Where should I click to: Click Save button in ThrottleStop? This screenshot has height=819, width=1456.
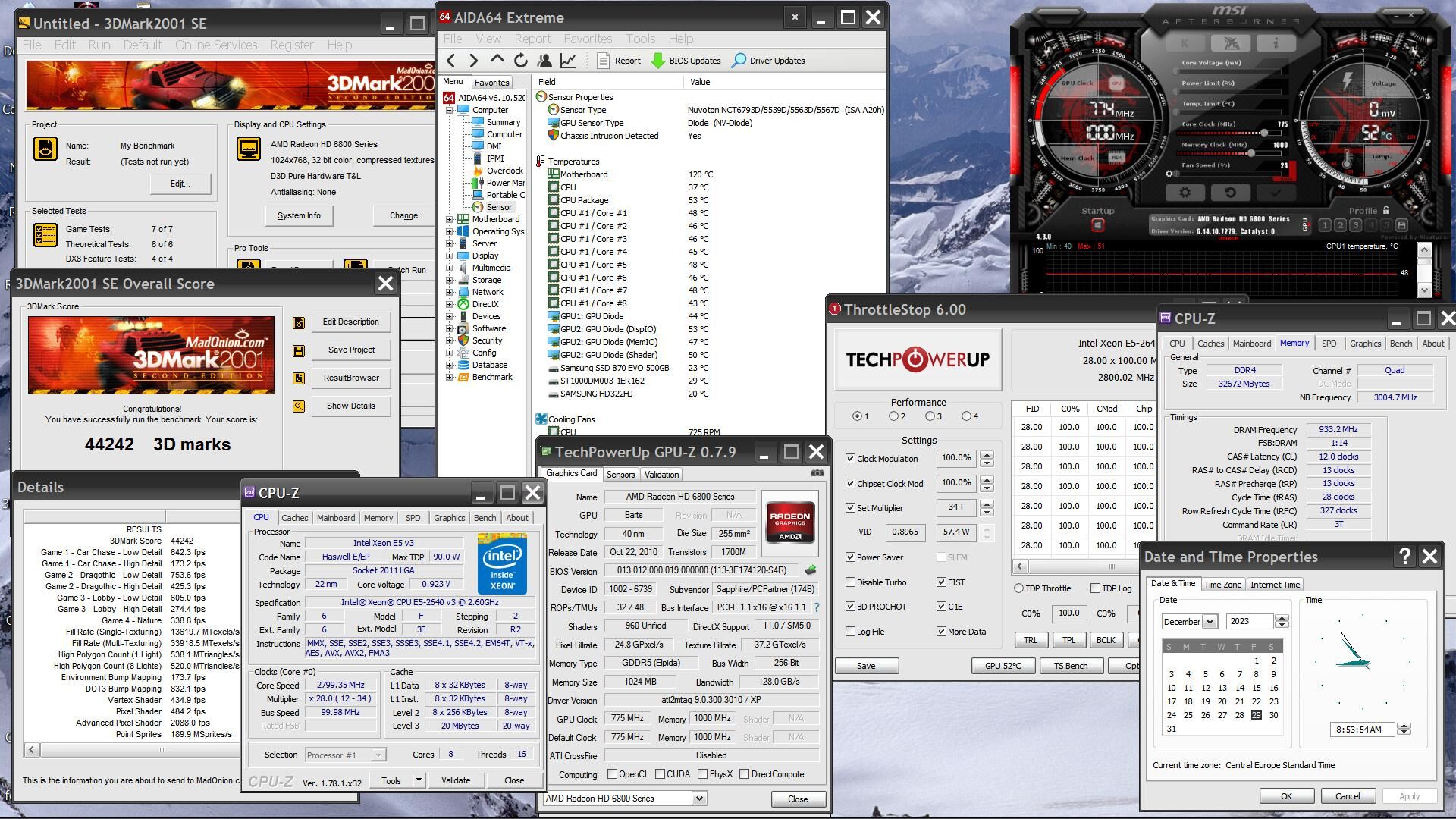coord(867,666)
